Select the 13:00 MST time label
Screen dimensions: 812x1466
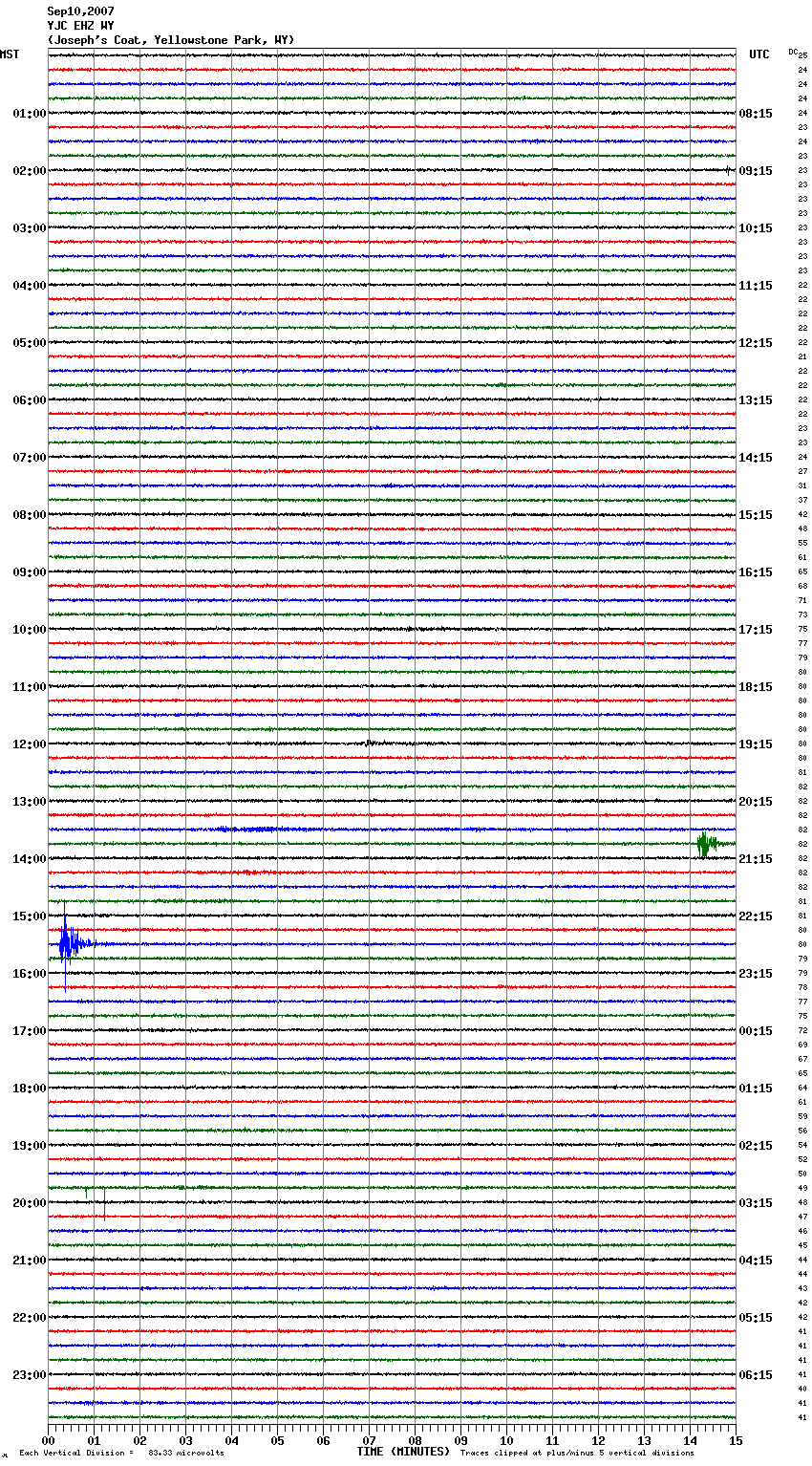(x=30, y=802)
